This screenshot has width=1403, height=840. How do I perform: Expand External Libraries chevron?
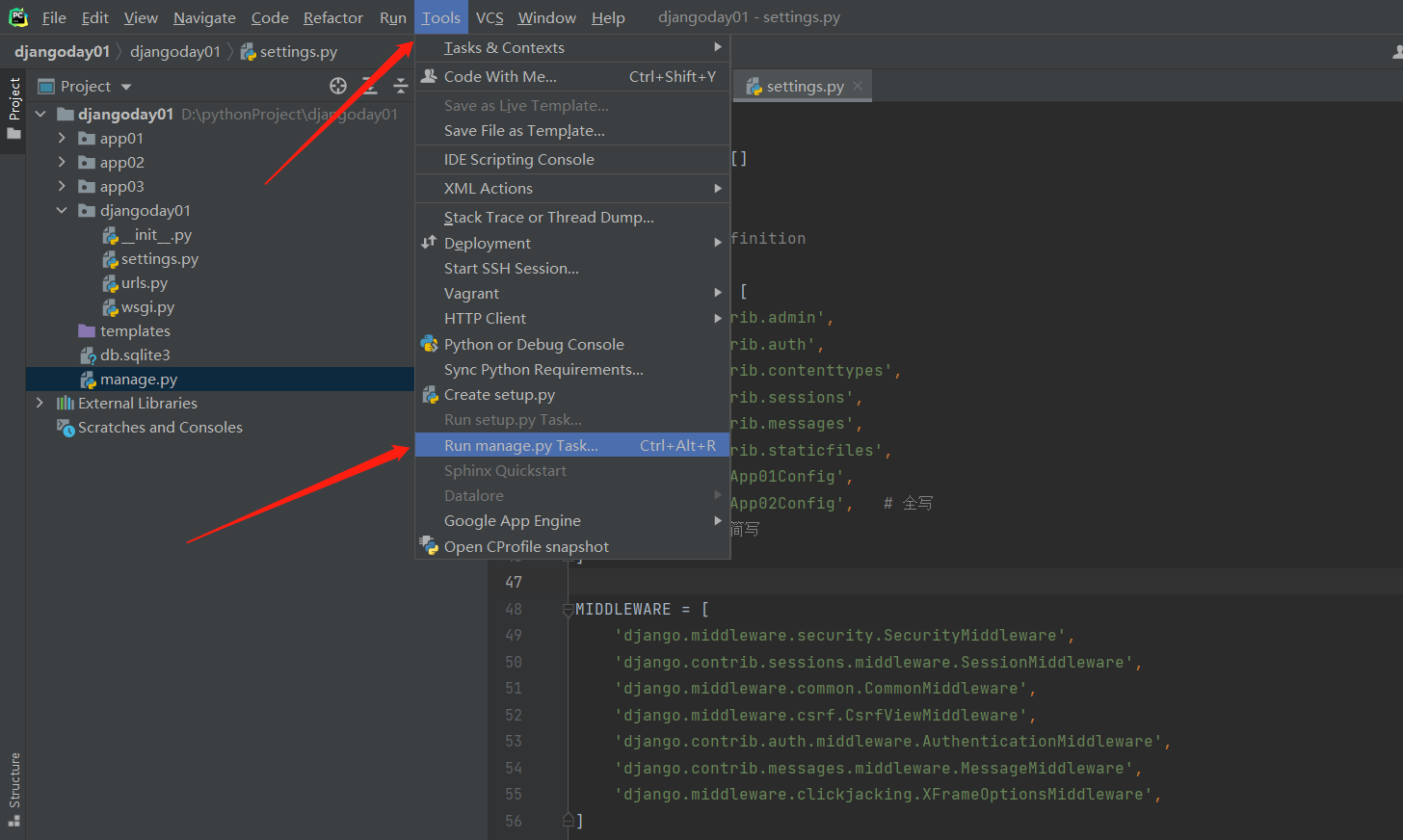pyautogui.click(x=40, y=404)
